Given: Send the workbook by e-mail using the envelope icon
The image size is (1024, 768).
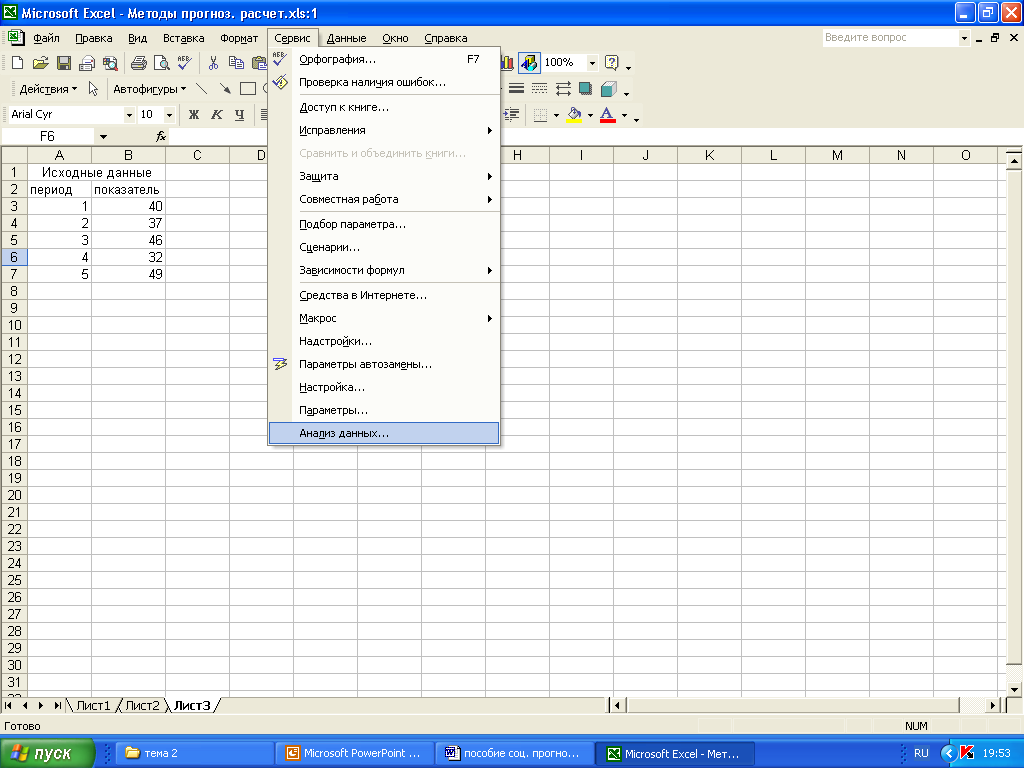Looking at the screenshot, I should coord(87,63).
